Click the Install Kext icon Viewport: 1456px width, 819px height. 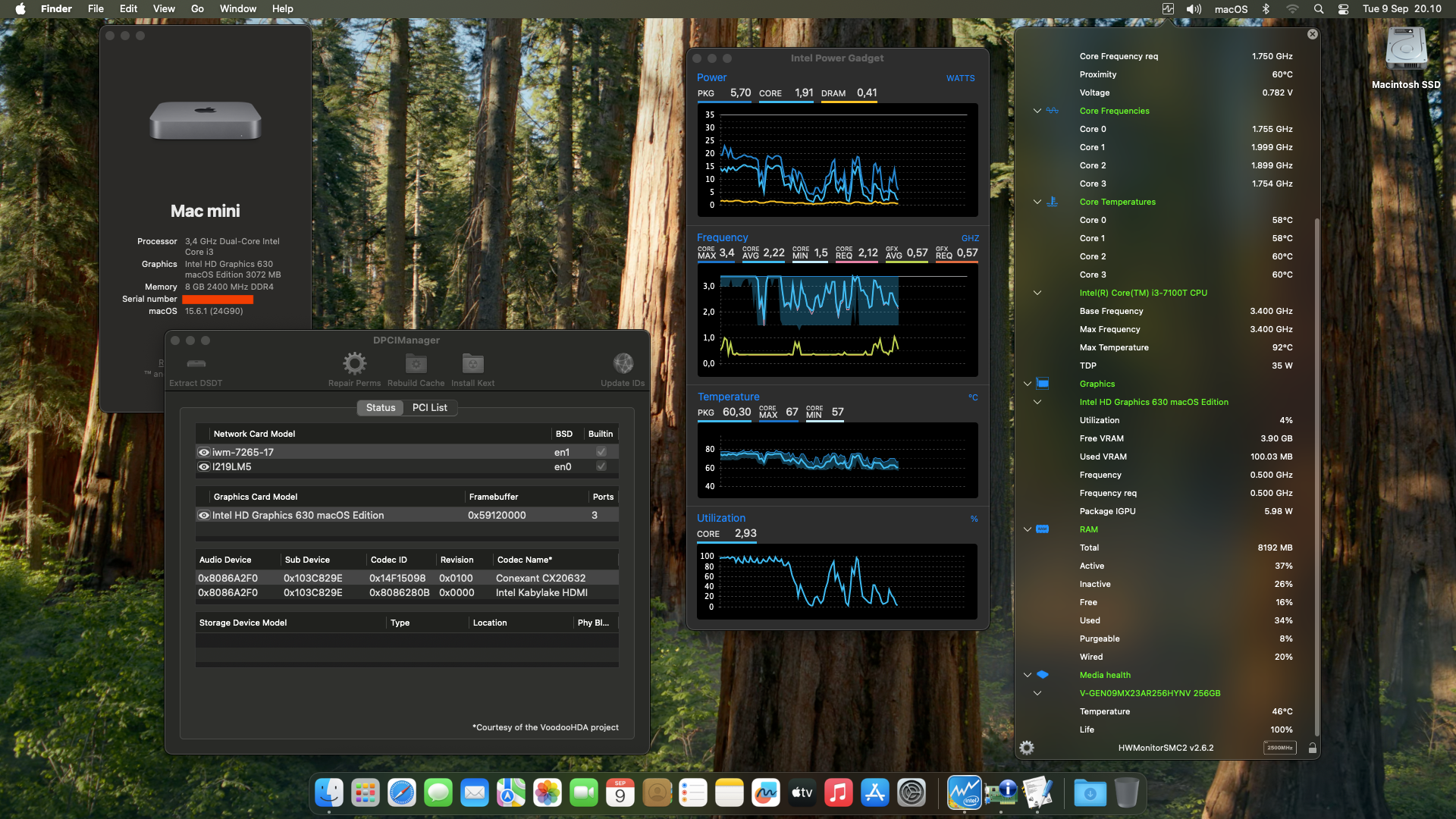tap(472, 364)
